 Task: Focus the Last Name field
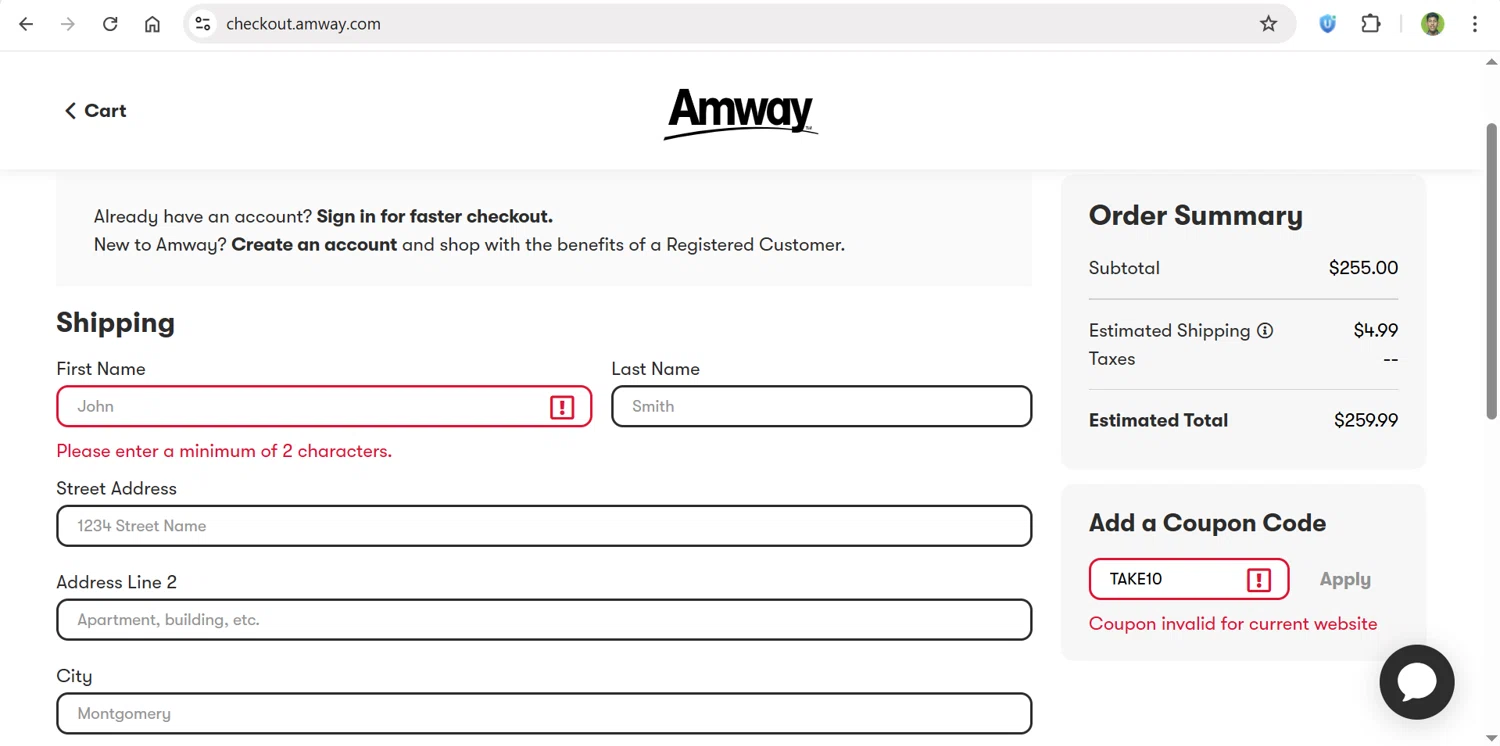point(821,406)
